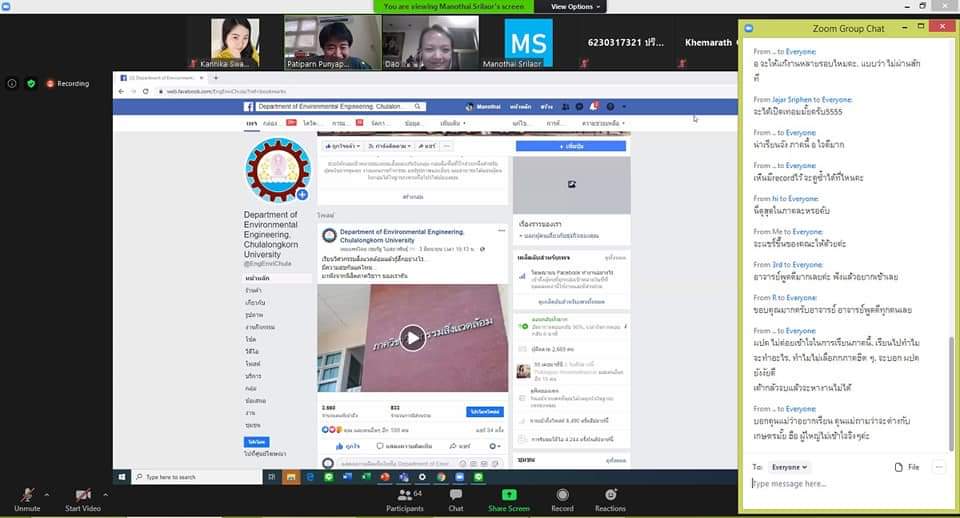Select the MS Manothai Srilaor tile

tap(528, 42)
